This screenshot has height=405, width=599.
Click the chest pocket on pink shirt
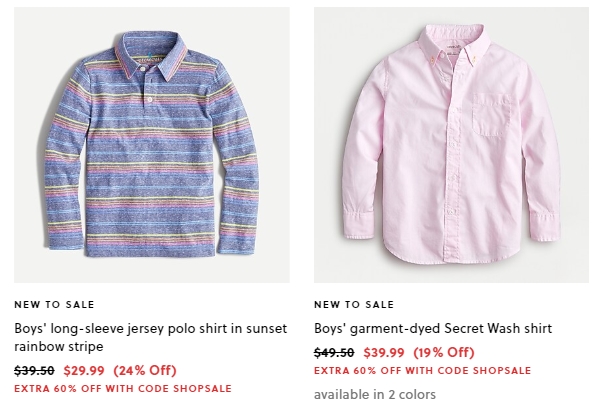click(492, 115)
